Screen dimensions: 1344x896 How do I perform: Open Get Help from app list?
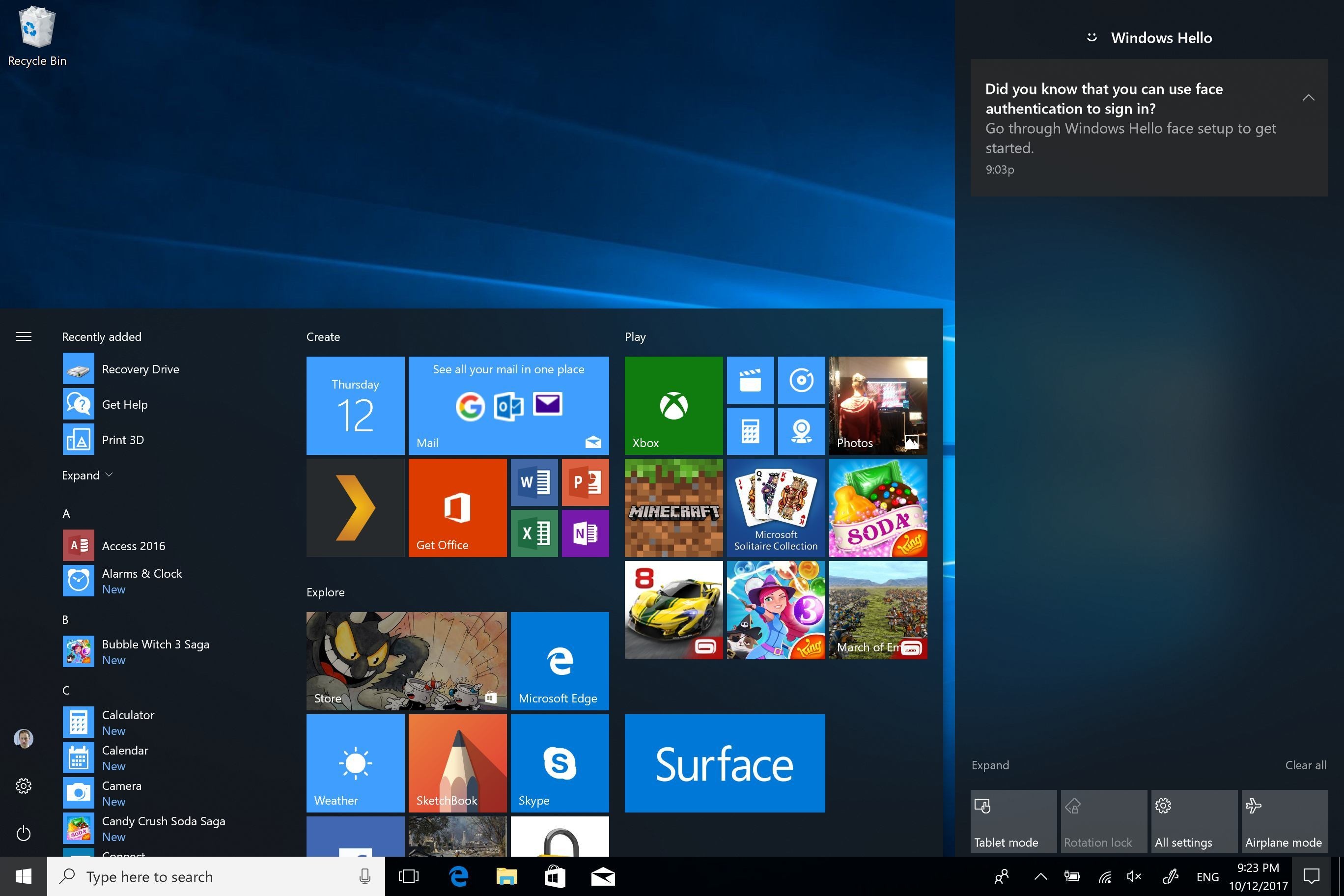(x=171, y=405)
